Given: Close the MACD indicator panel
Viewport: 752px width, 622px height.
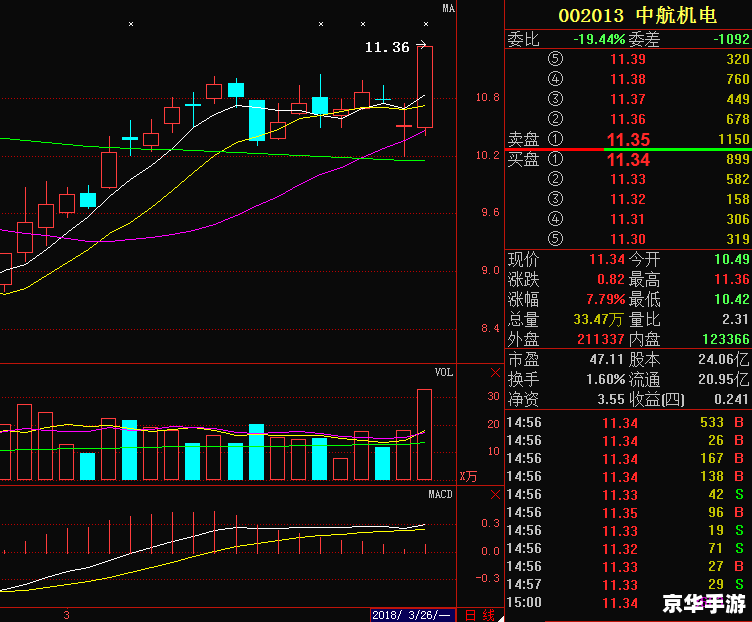Looking at the screenshot, I should point(495,494).
